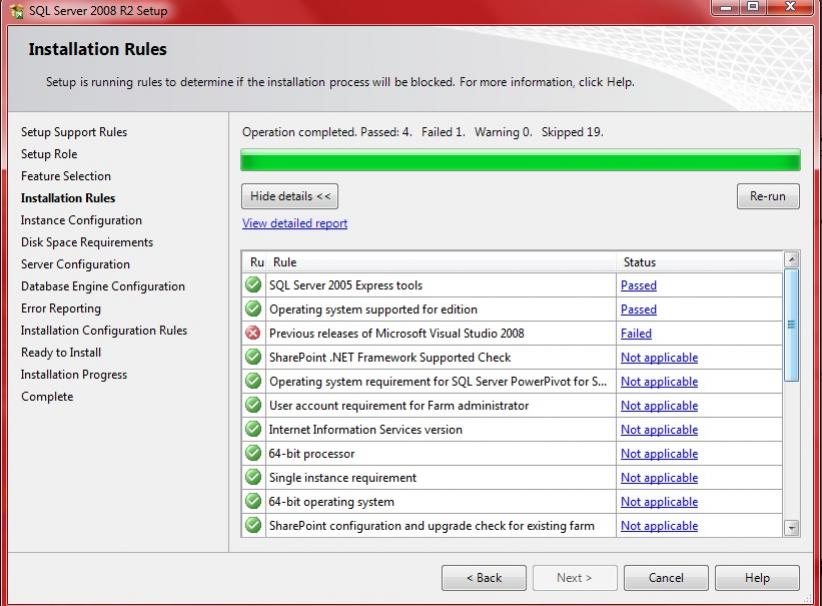822x606 pixels.
Task: Open Not applicable link for Internet Information Services version
Action: tap(659, 430)
